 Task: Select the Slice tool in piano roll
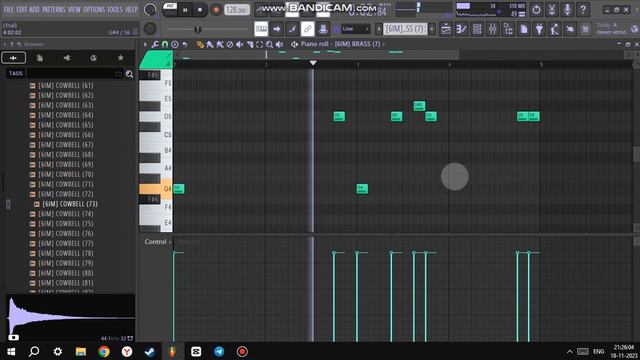249,44
